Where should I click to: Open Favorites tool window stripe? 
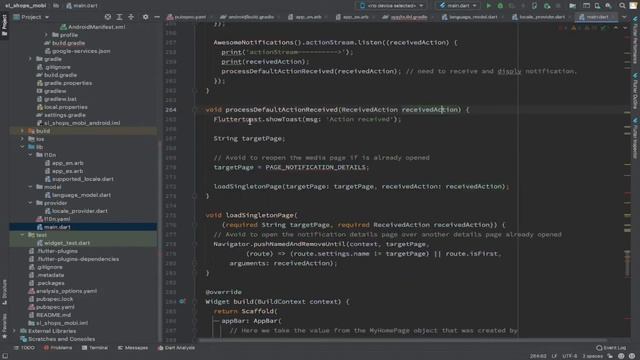pyautogui.click(x=4, y=326)
